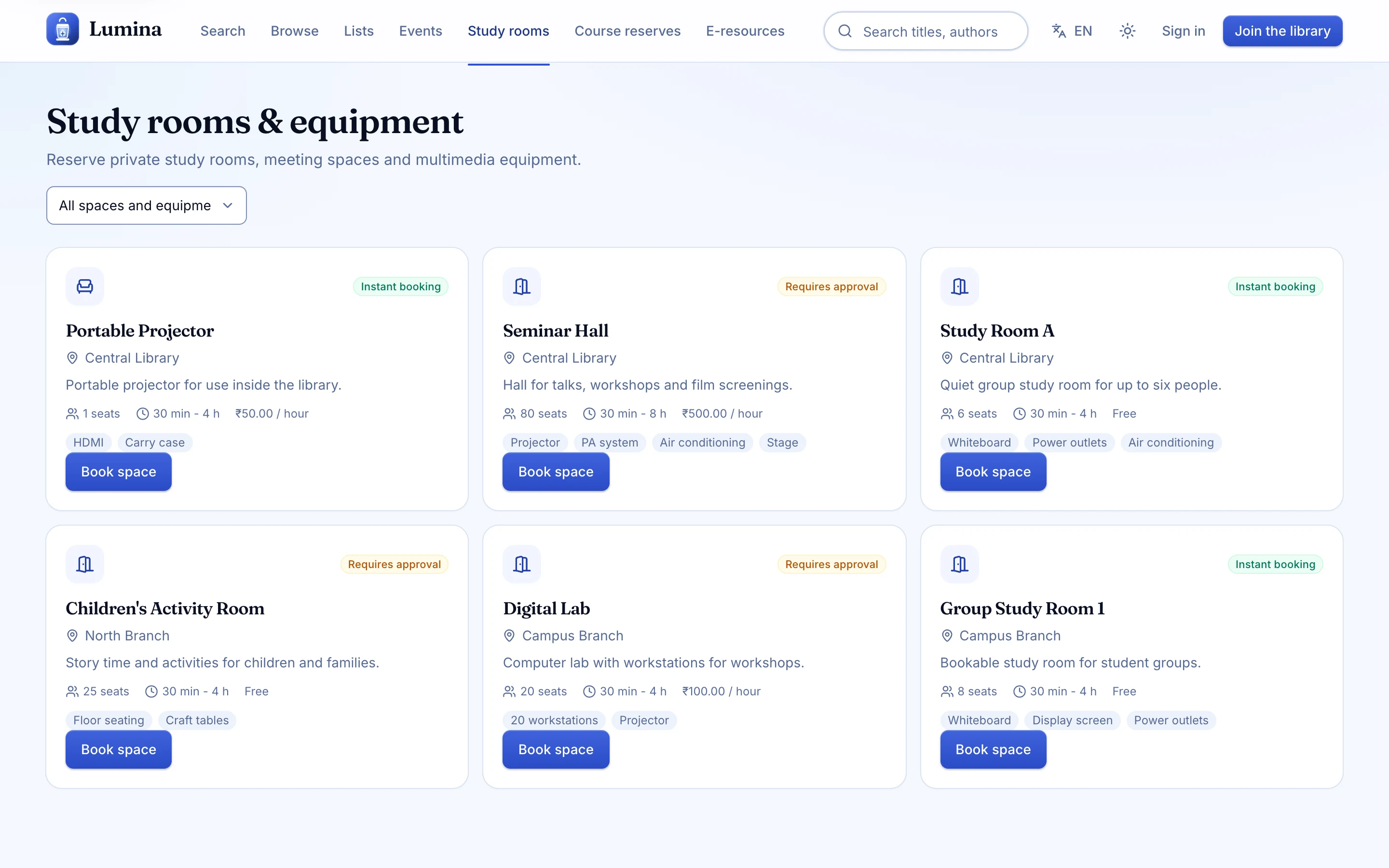This screenshot has height=868, width=1389.
Task: Open the Search menu item
Action: pyautogui.click(x=223, y=31)
